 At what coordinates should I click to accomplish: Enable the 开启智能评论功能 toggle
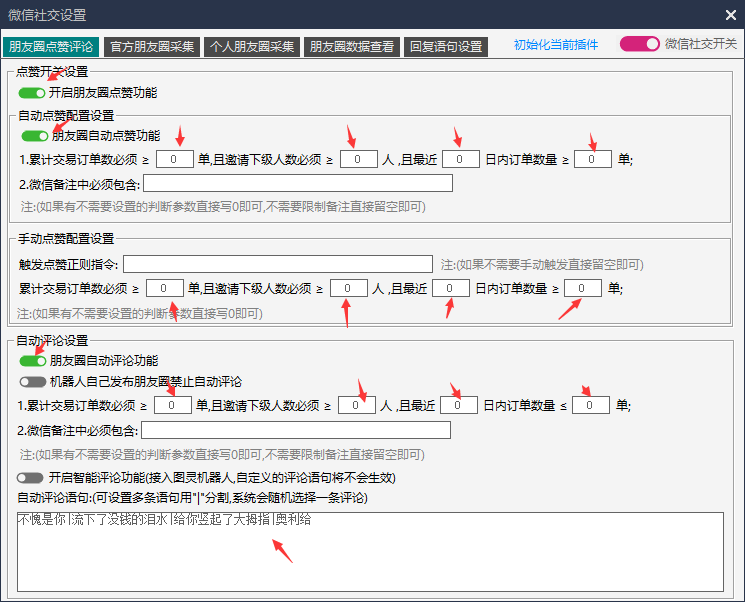30,478
